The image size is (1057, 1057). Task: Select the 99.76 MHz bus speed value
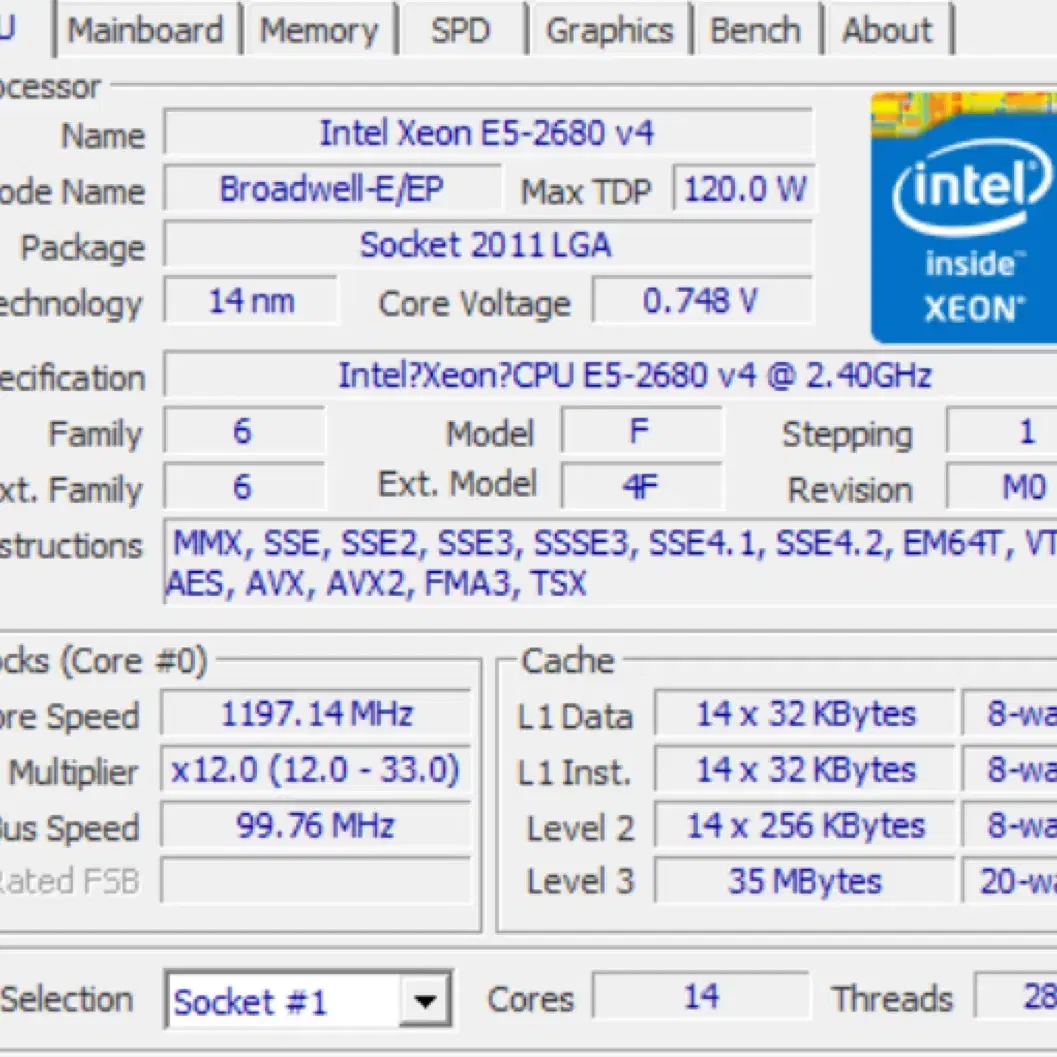(316, 825)
